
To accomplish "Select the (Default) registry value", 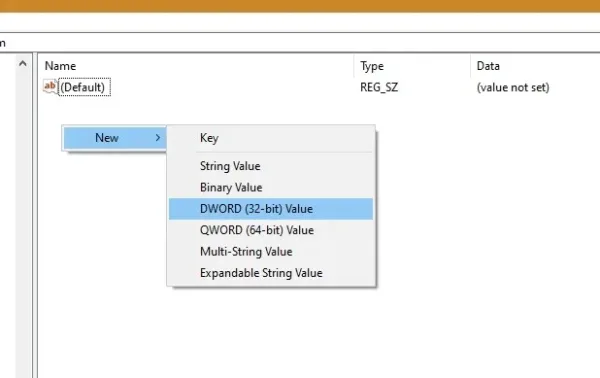I will (84, 87).
